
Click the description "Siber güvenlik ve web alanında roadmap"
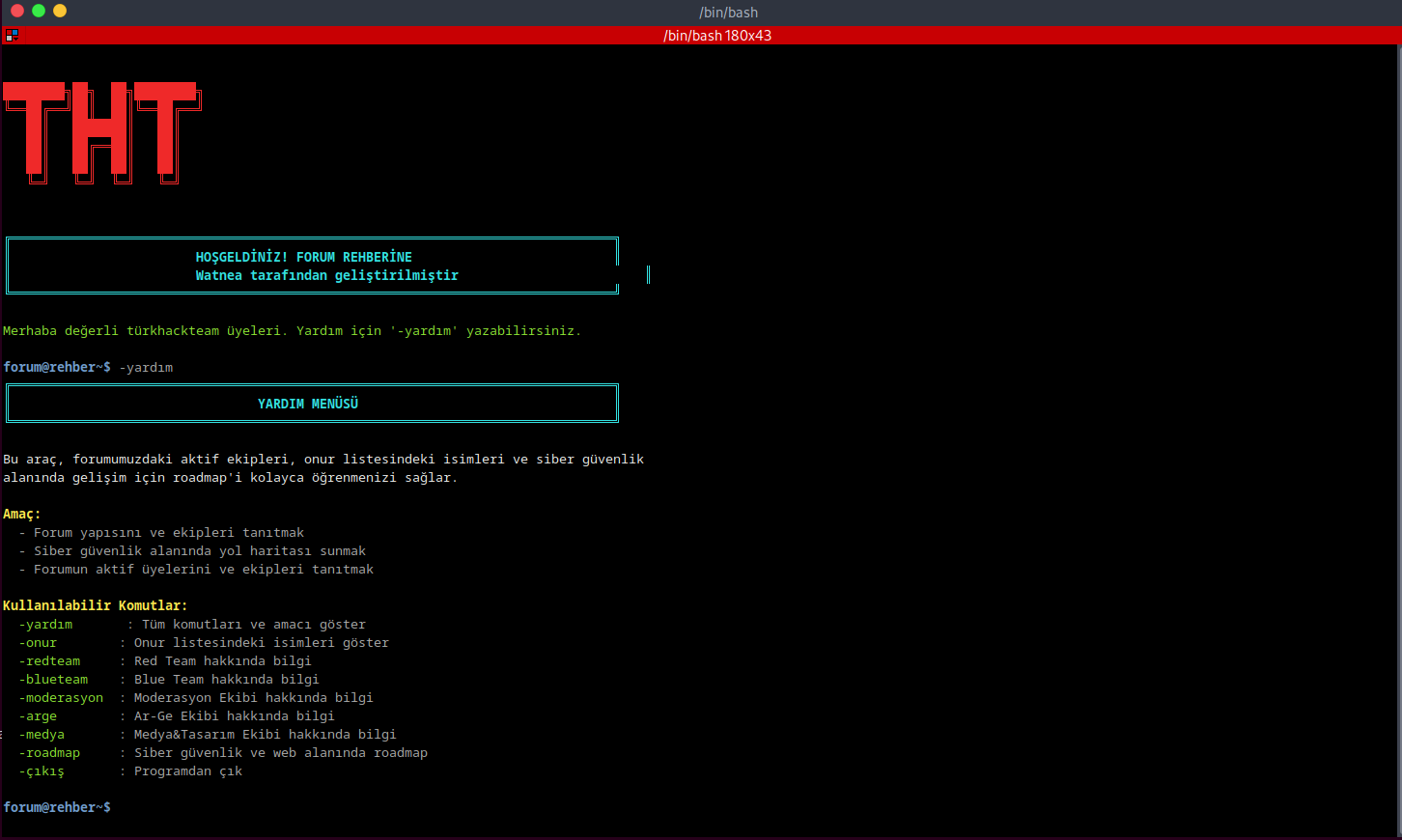281,752
